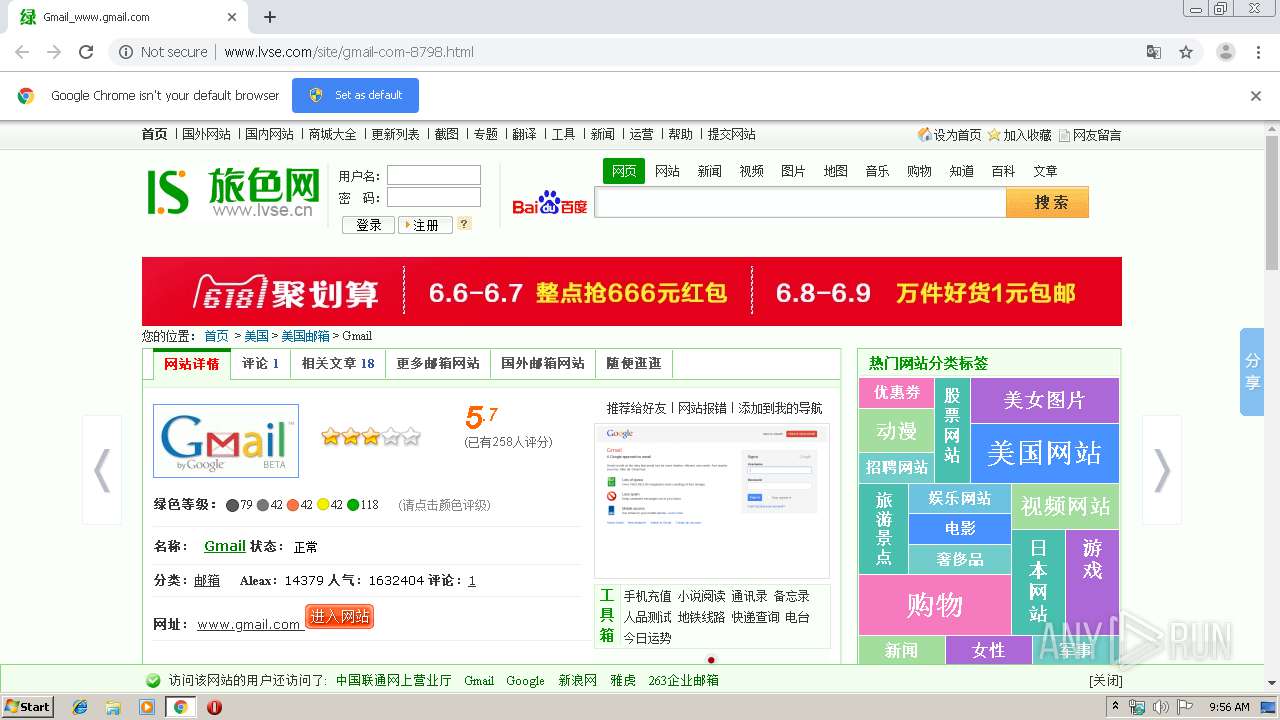Open the 评论 1 tab
This screenshot has width=1280, height=720.
[x=260, y=364]
